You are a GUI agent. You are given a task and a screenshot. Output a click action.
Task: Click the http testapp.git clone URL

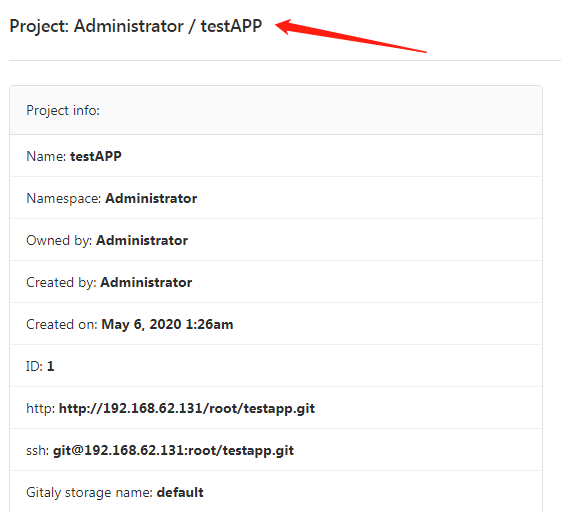[187, 409]
